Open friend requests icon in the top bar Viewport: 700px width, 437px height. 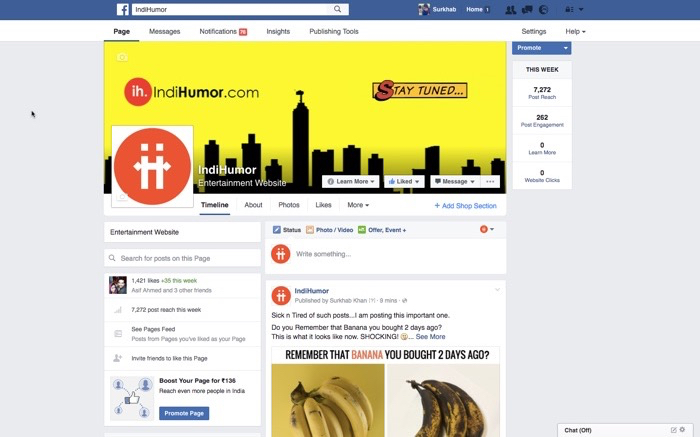coord(510,9)
